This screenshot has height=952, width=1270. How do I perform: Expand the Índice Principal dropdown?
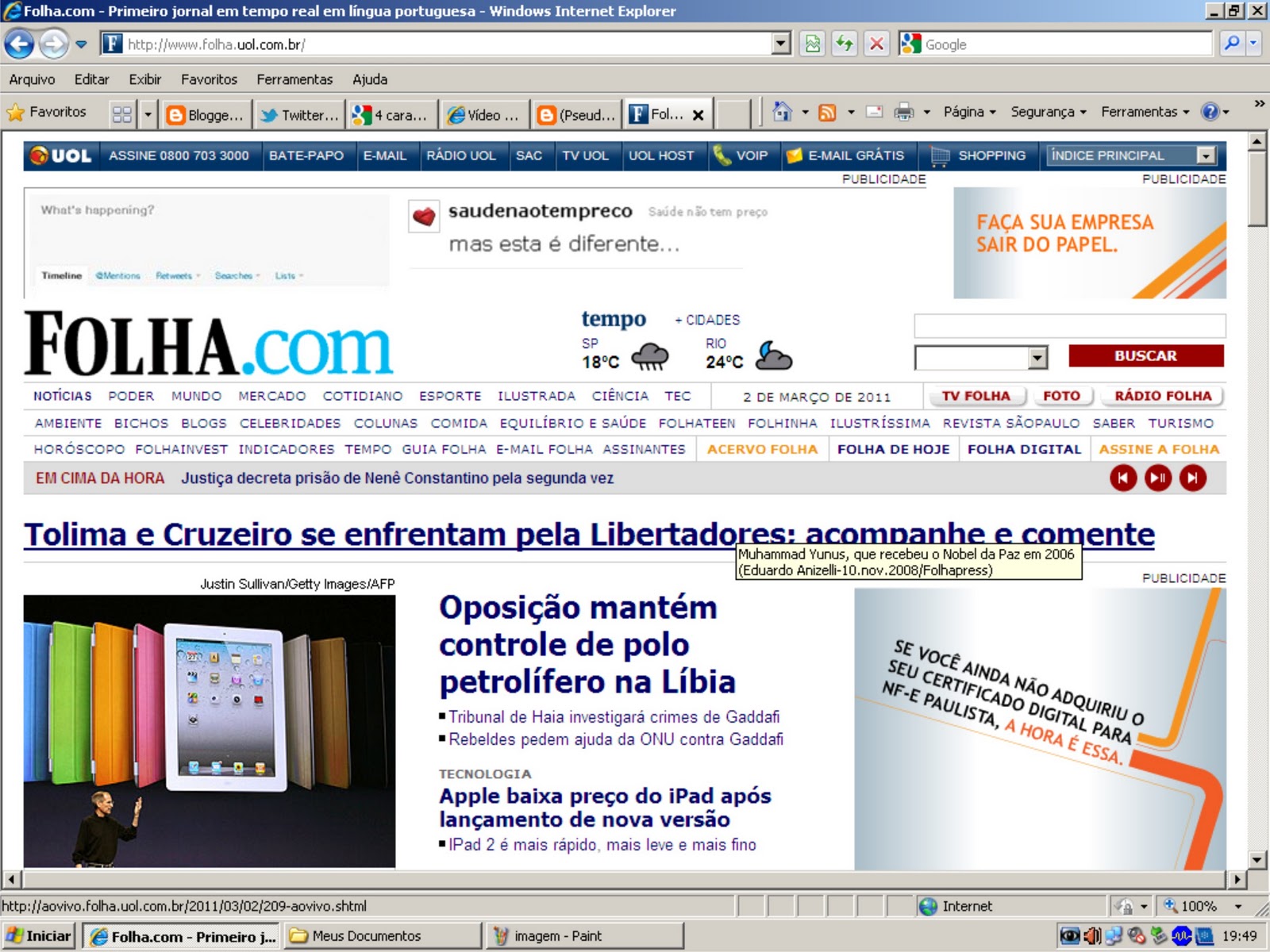(x=1206, y=156)
